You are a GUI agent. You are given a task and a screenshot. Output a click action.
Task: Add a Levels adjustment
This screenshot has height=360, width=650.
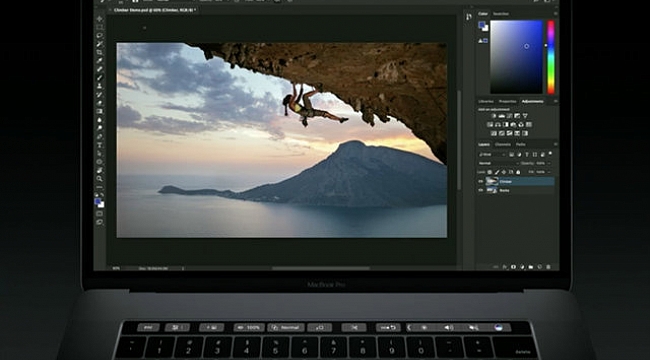tap(502, 116)
